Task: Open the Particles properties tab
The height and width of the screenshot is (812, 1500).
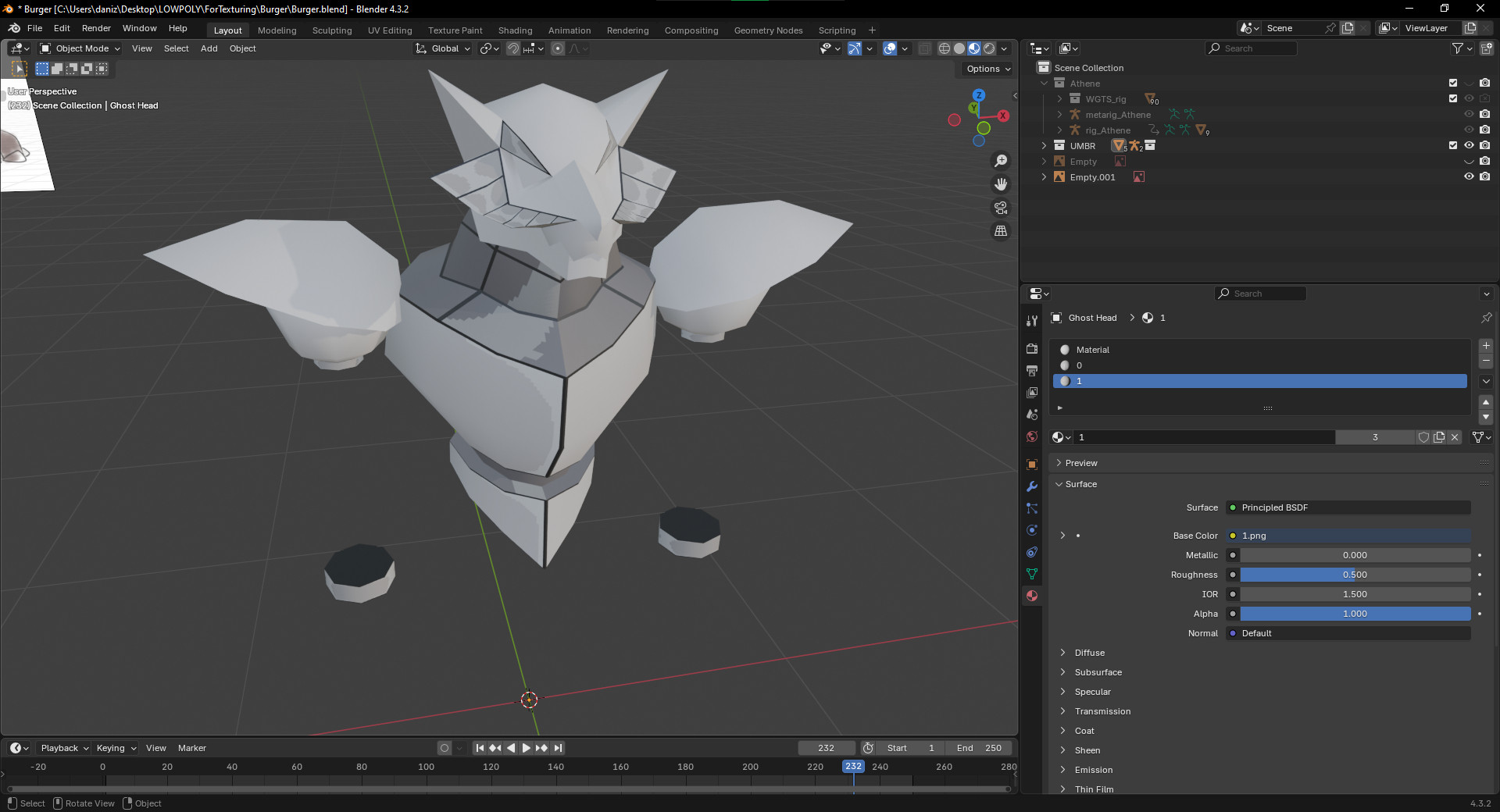Action: click(x=1032, y=508)
